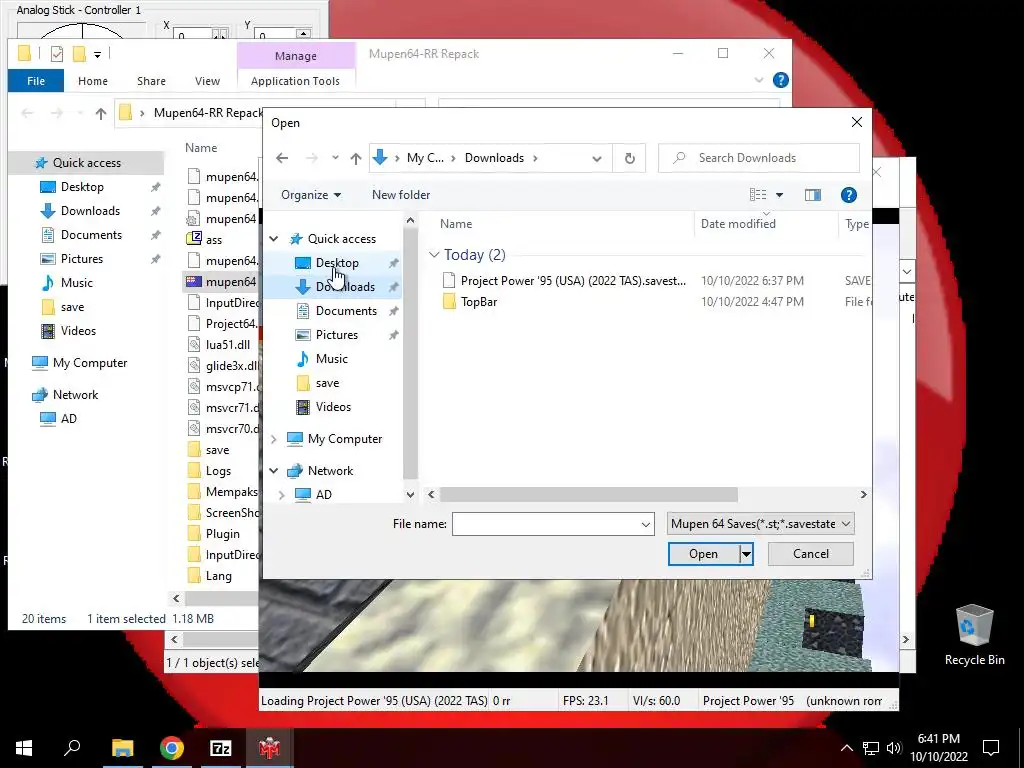Select the TopBar folder
1024x768 pixels.
pyautogui.click(x=470, y=302)
